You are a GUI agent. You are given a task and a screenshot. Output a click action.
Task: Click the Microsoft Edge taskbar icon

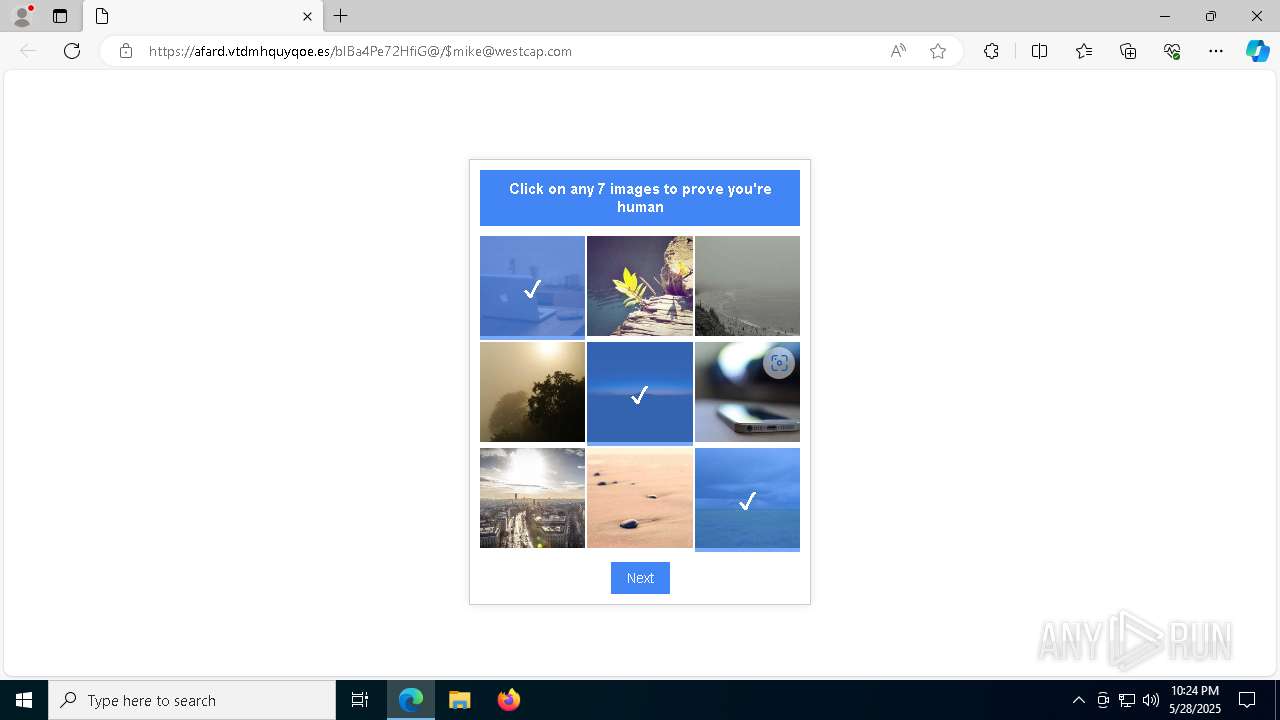coord(411,700)
